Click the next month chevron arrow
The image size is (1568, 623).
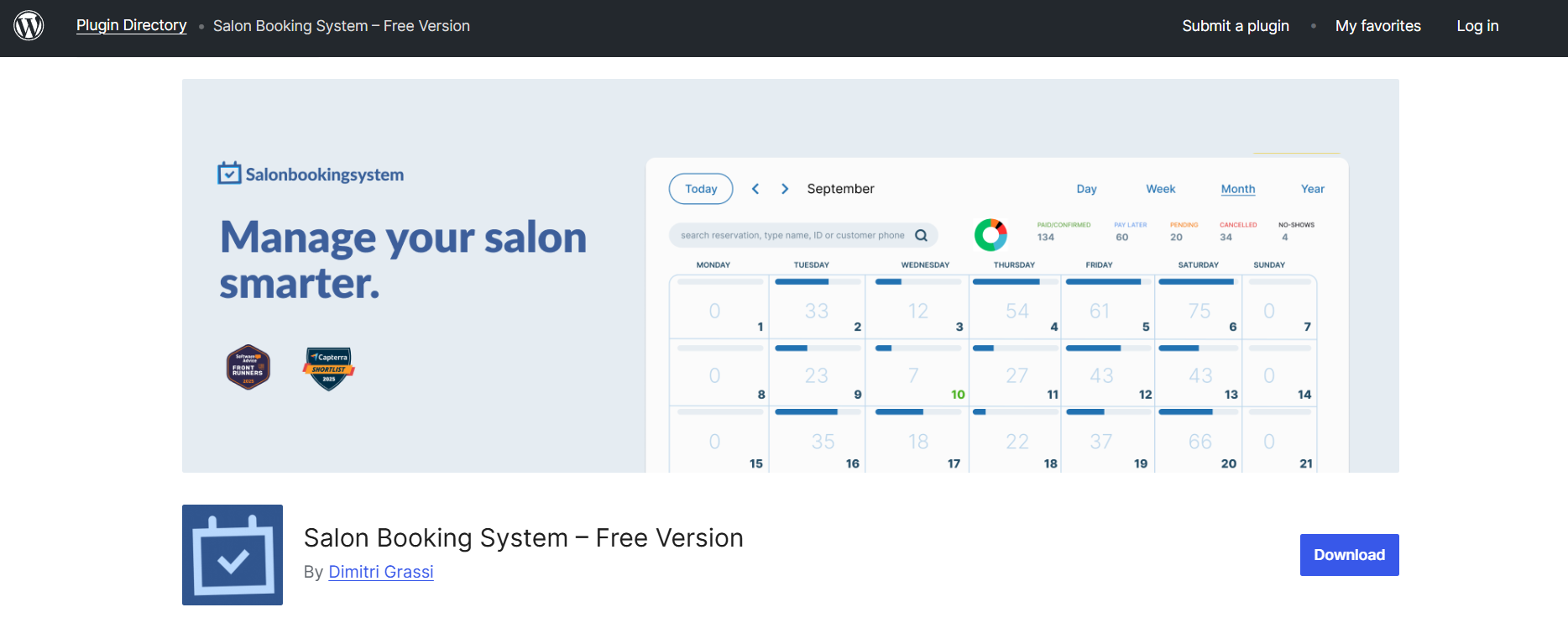[x=785, y=189]
